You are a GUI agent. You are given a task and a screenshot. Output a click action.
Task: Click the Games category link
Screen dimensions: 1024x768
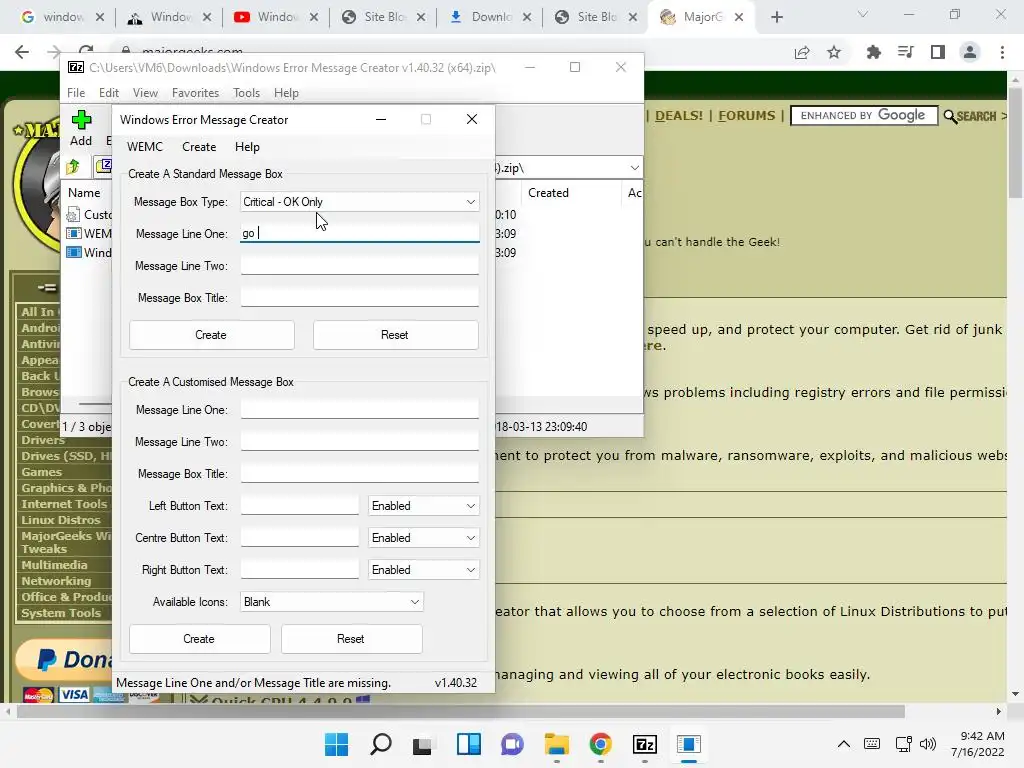tap(42, 472)
